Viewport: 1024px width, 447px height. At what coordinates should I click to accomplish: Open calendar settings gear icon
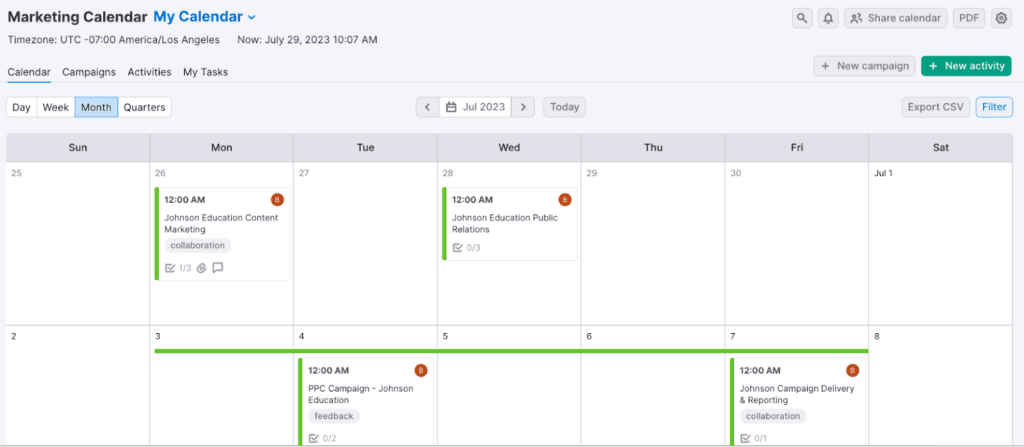point(1000,18)
